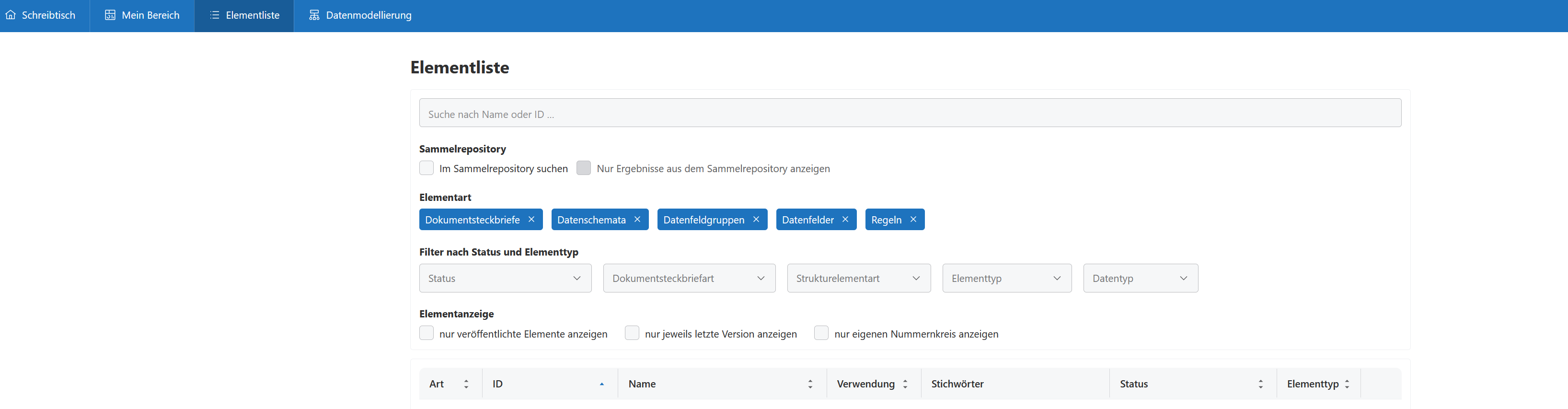Remove the Datenschemata filter chip

point(637,220)
